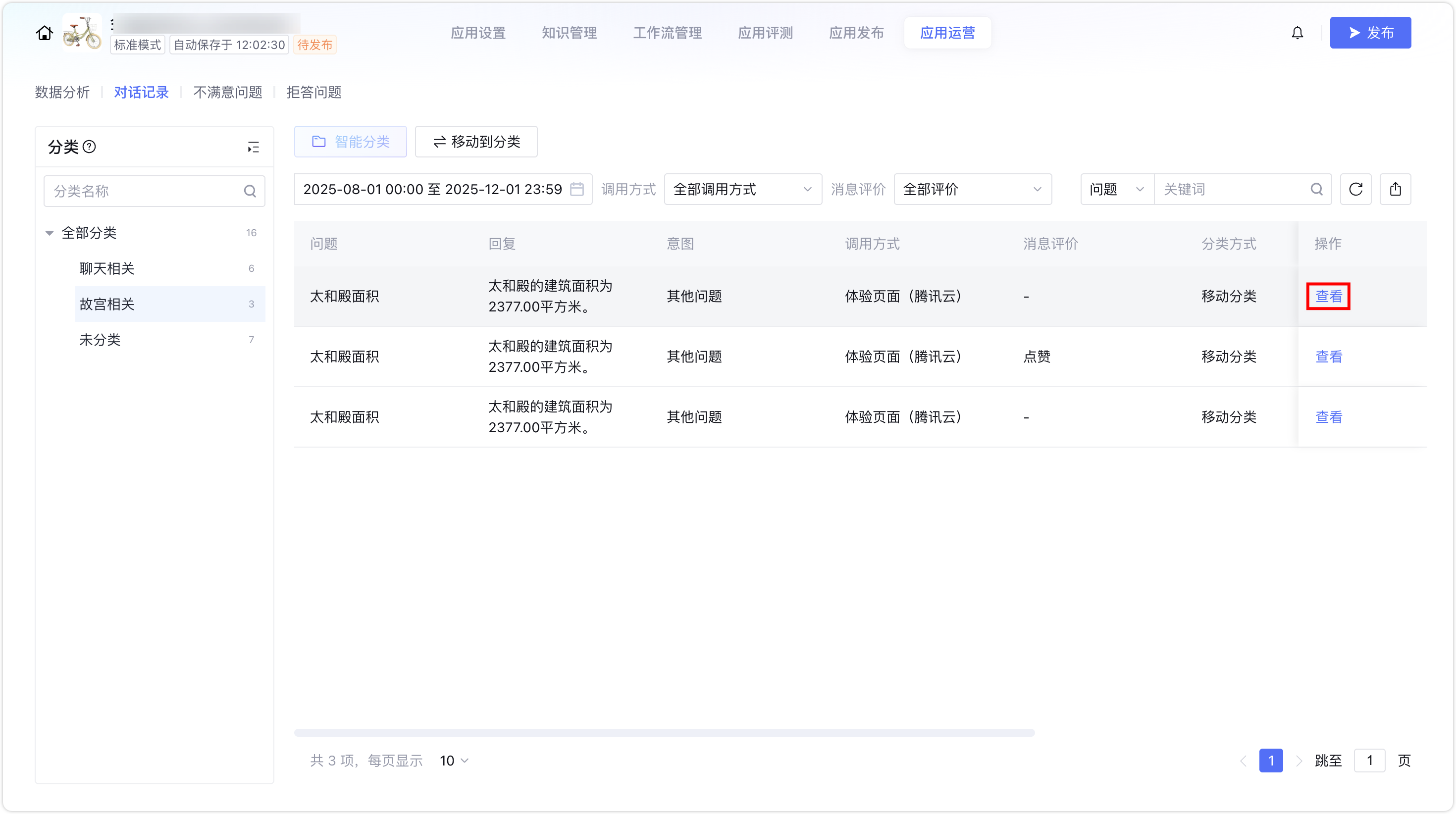Switch to the 不满意问题 tab
Screen dimensions: 1456x814
[x=227, y=92]
